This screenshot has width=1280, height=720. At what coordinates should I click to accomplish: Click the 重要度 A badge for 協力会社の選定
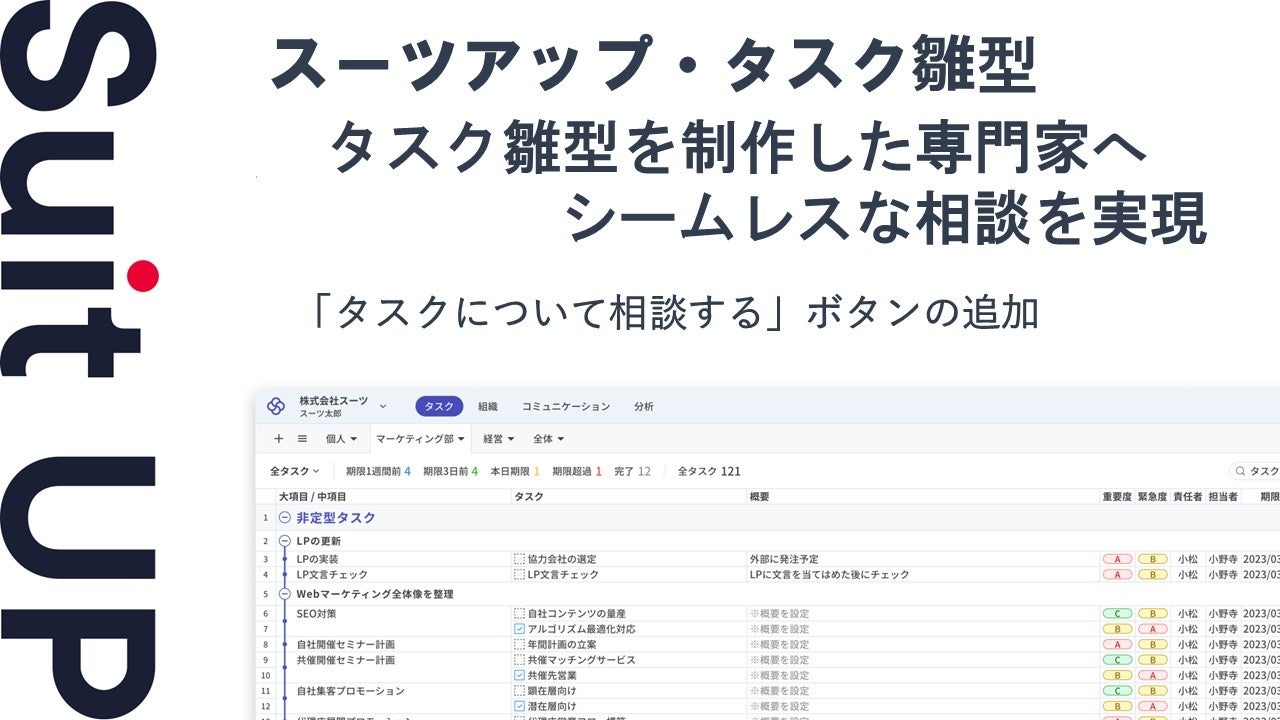coord(1117,560)
